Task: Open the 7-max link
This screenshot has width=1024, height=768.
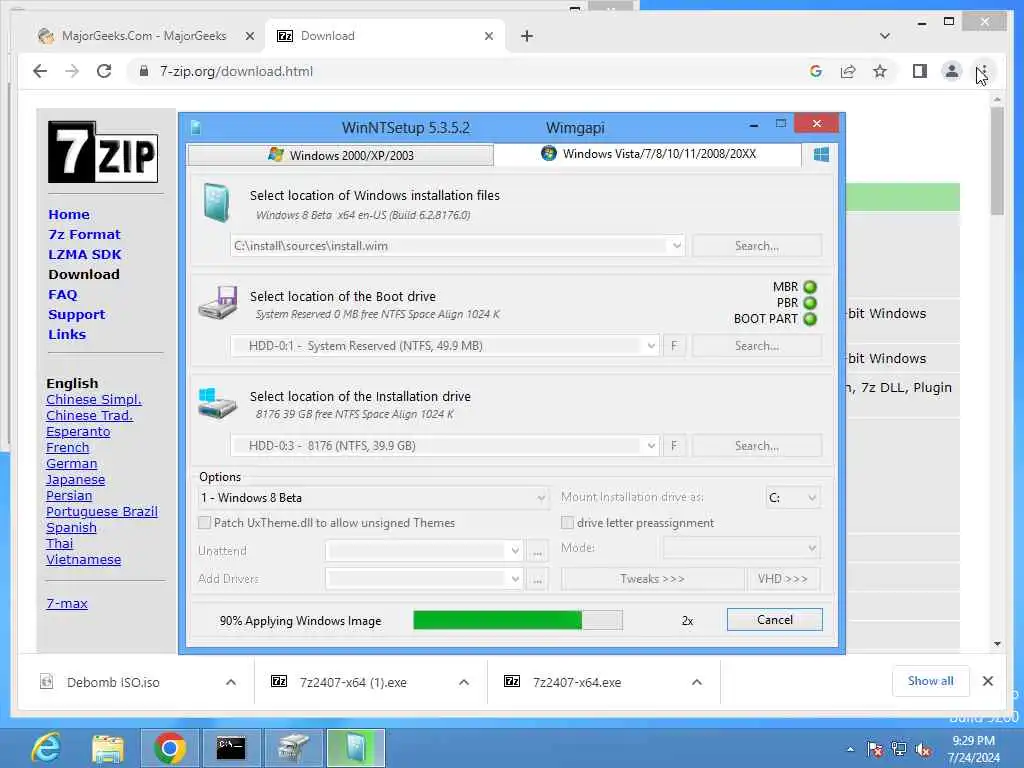Action: [67, 603]
